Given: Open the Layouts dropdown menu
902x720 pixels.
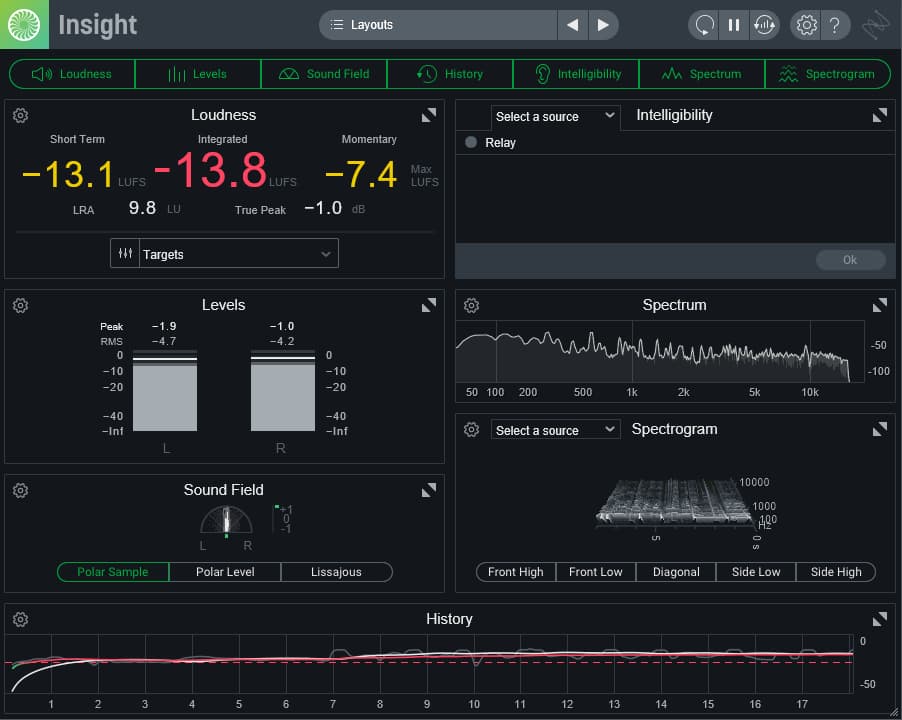Looking at the screenshot, I should pyautogui.click(x=438, y=25).
